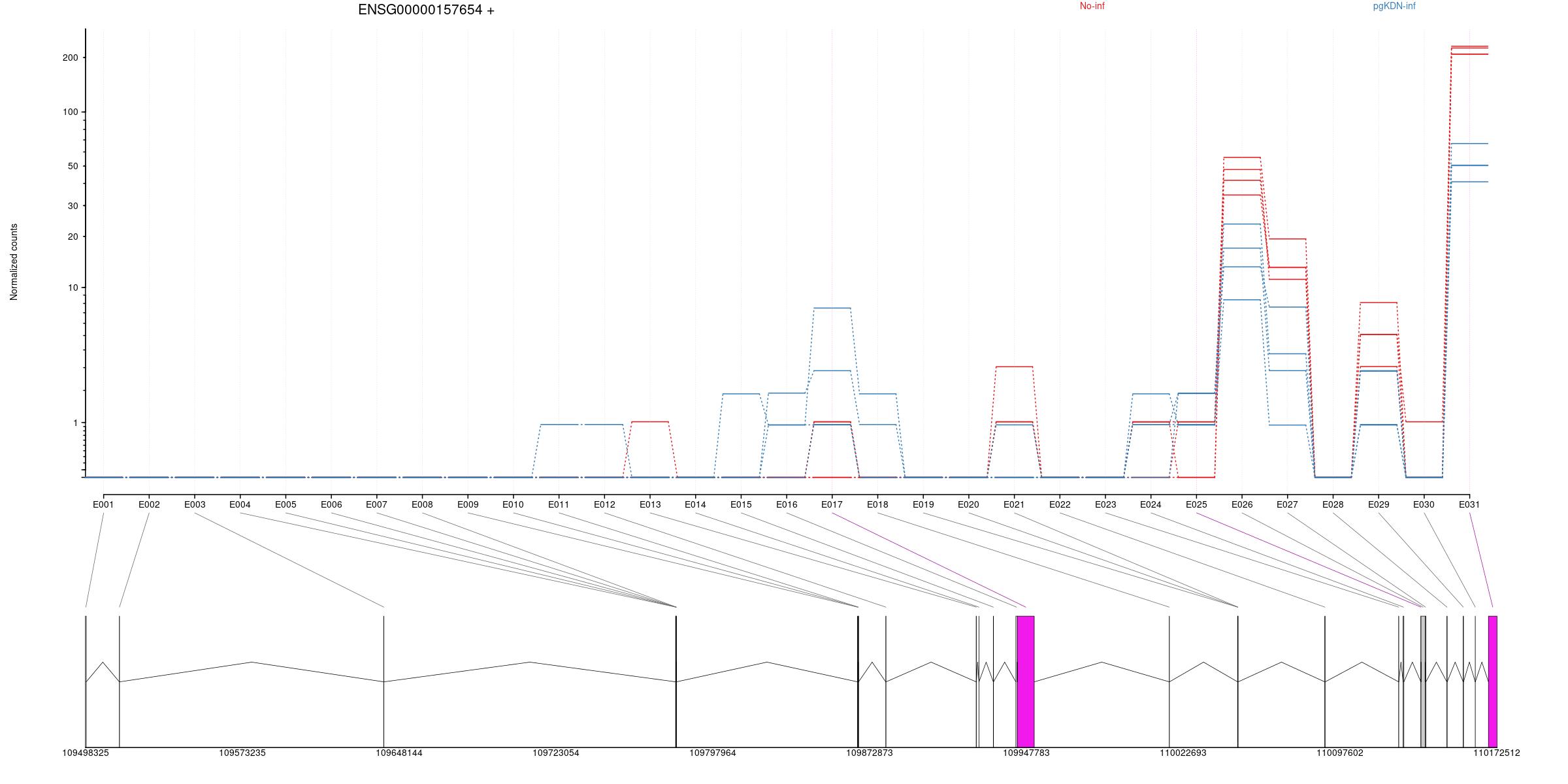Click the 100 y-axis tick label
Screen dimensions: 1568x784
tap(70, 112)
